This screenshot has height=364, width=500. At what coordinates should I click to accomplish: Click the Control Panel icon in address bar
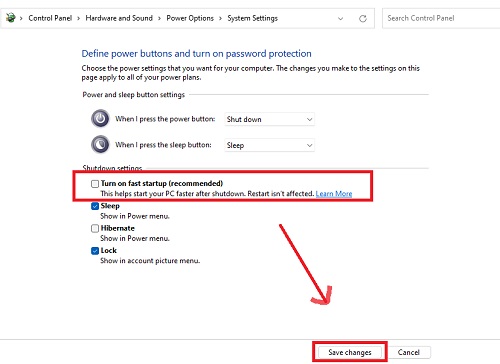[x=11, y=17]
